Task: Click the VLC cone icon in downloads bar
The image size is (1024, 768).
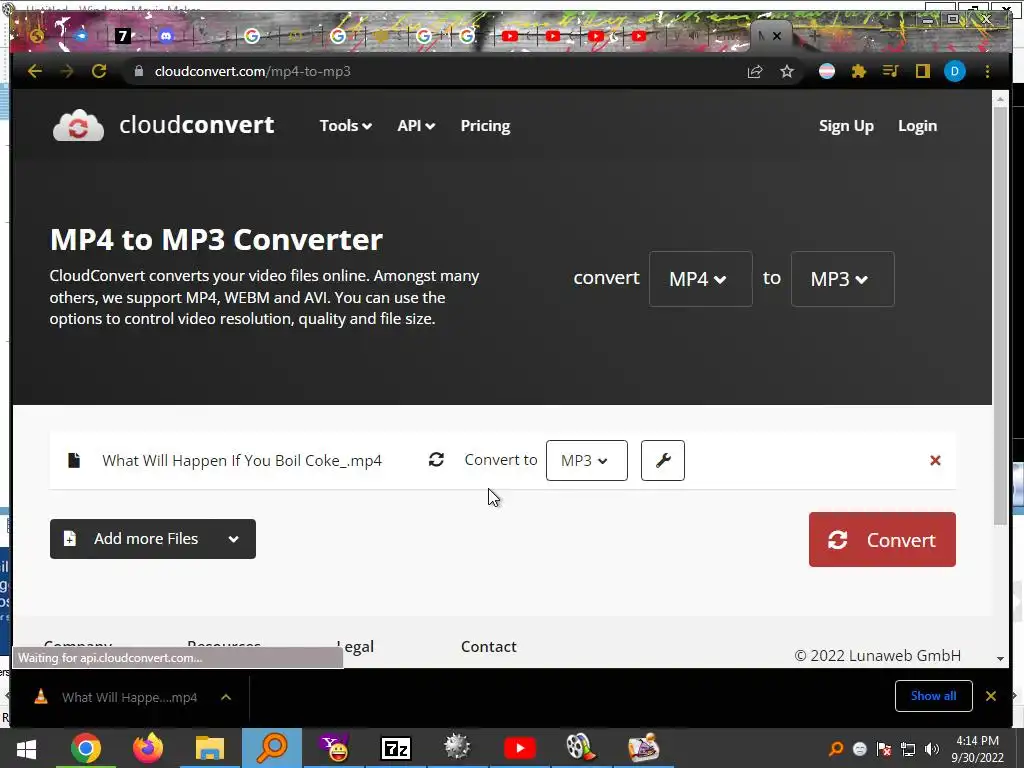Action: 40,697
